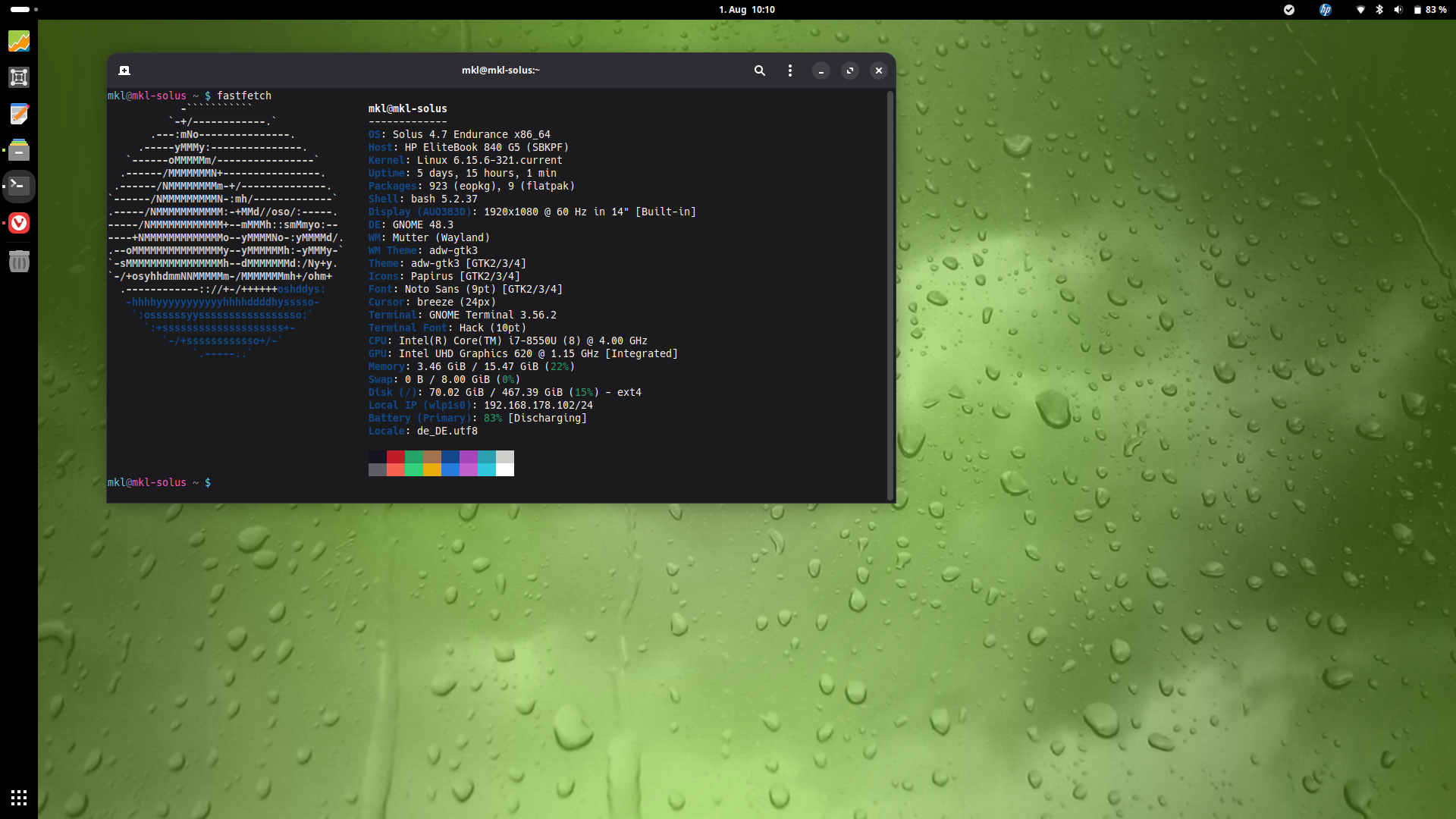The width and height of the screenshot is (1456, 819).
Task: Click the yellow color block in bottom row
Action: click(432, 469)
